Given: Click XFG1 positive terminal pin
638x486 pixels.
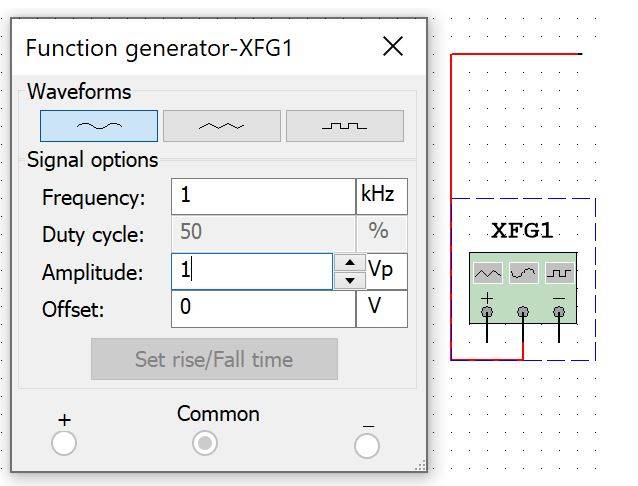Looking at the screenshot, I should coord(487,312).
